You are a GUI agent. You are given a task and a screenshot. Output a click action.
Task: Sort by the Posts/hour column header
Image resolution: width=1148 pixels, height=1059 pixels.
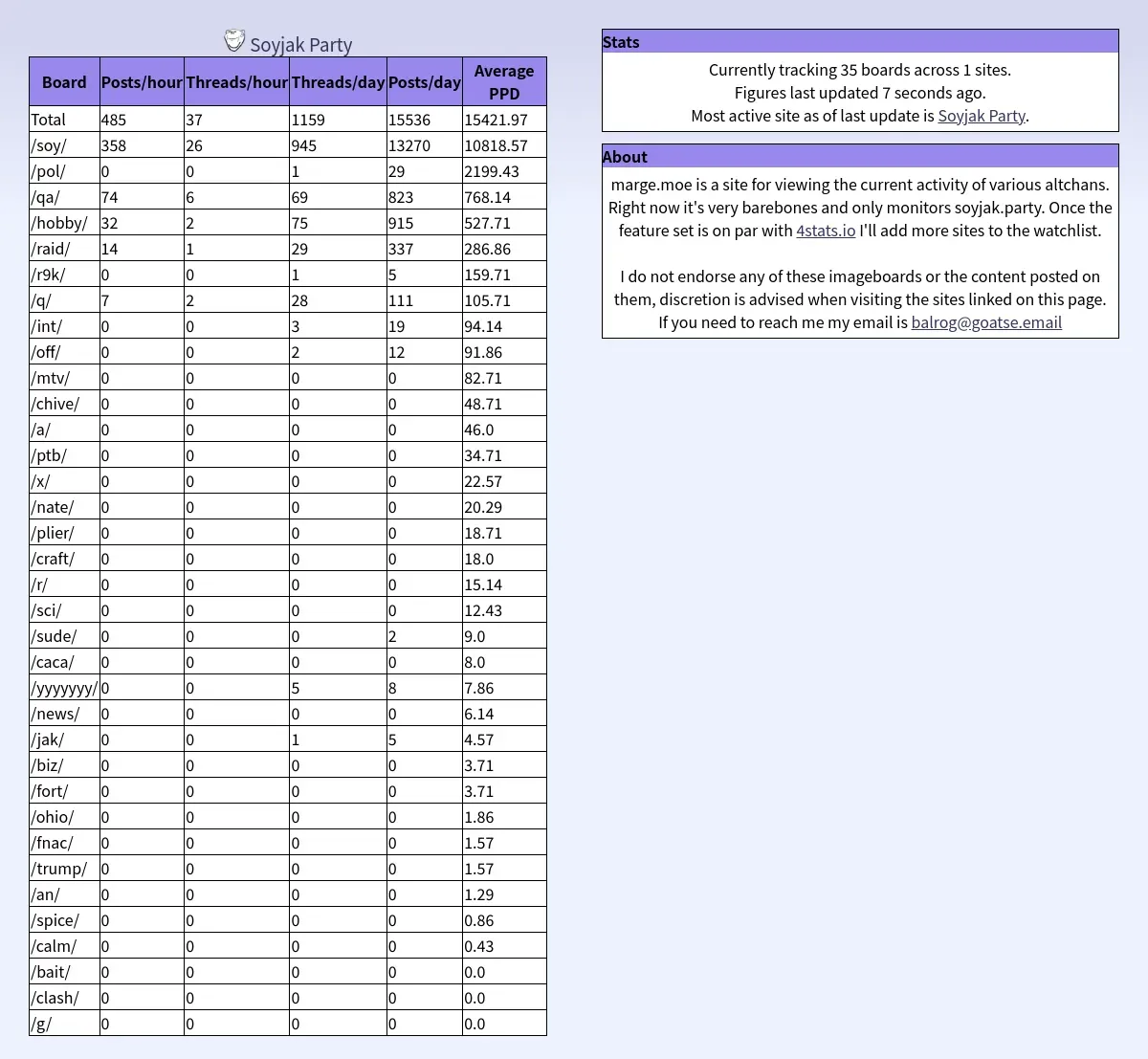tap(142, 82)
